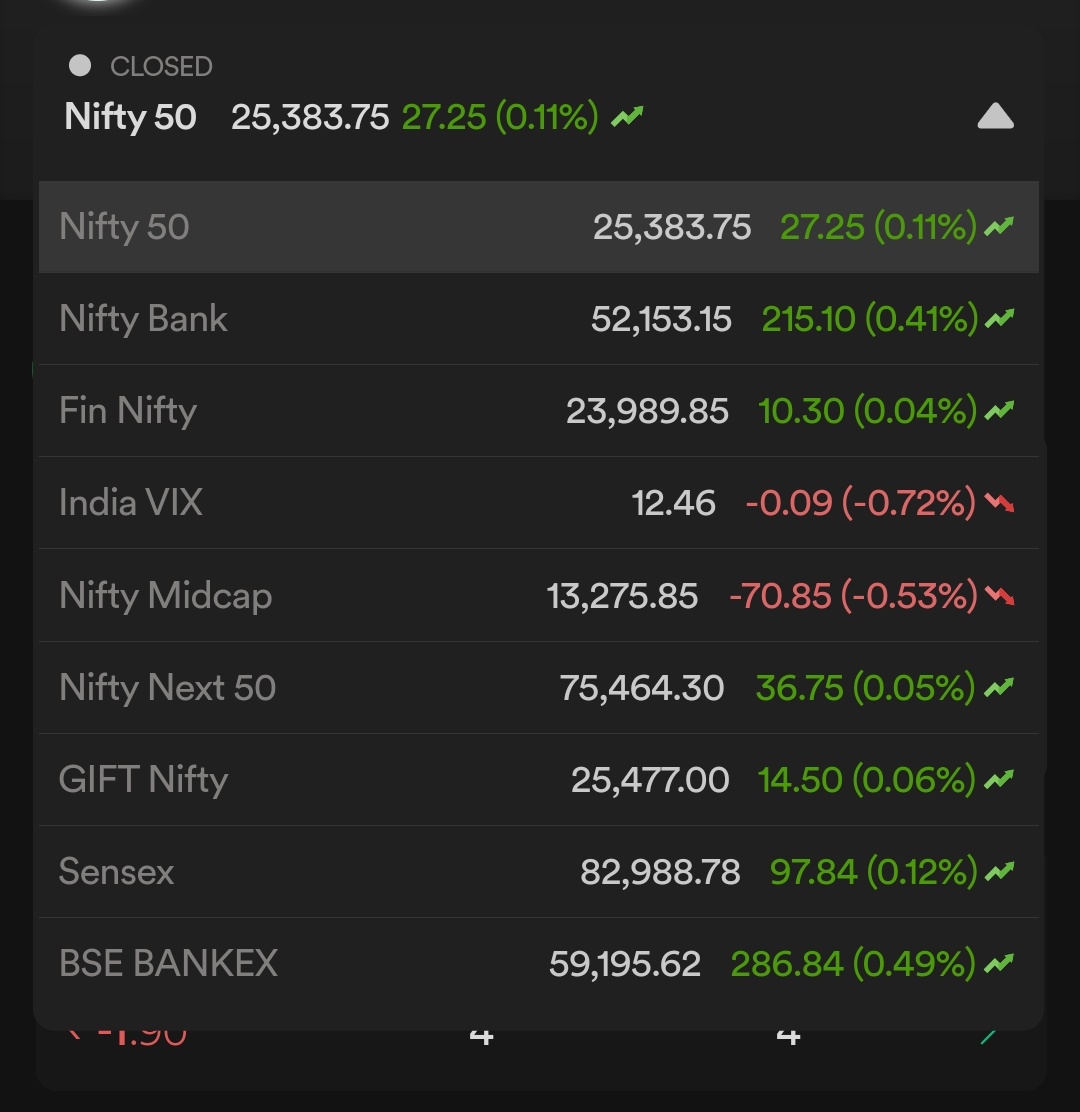Click the Nifty Next 50 uptrend icon

[999, 688]
